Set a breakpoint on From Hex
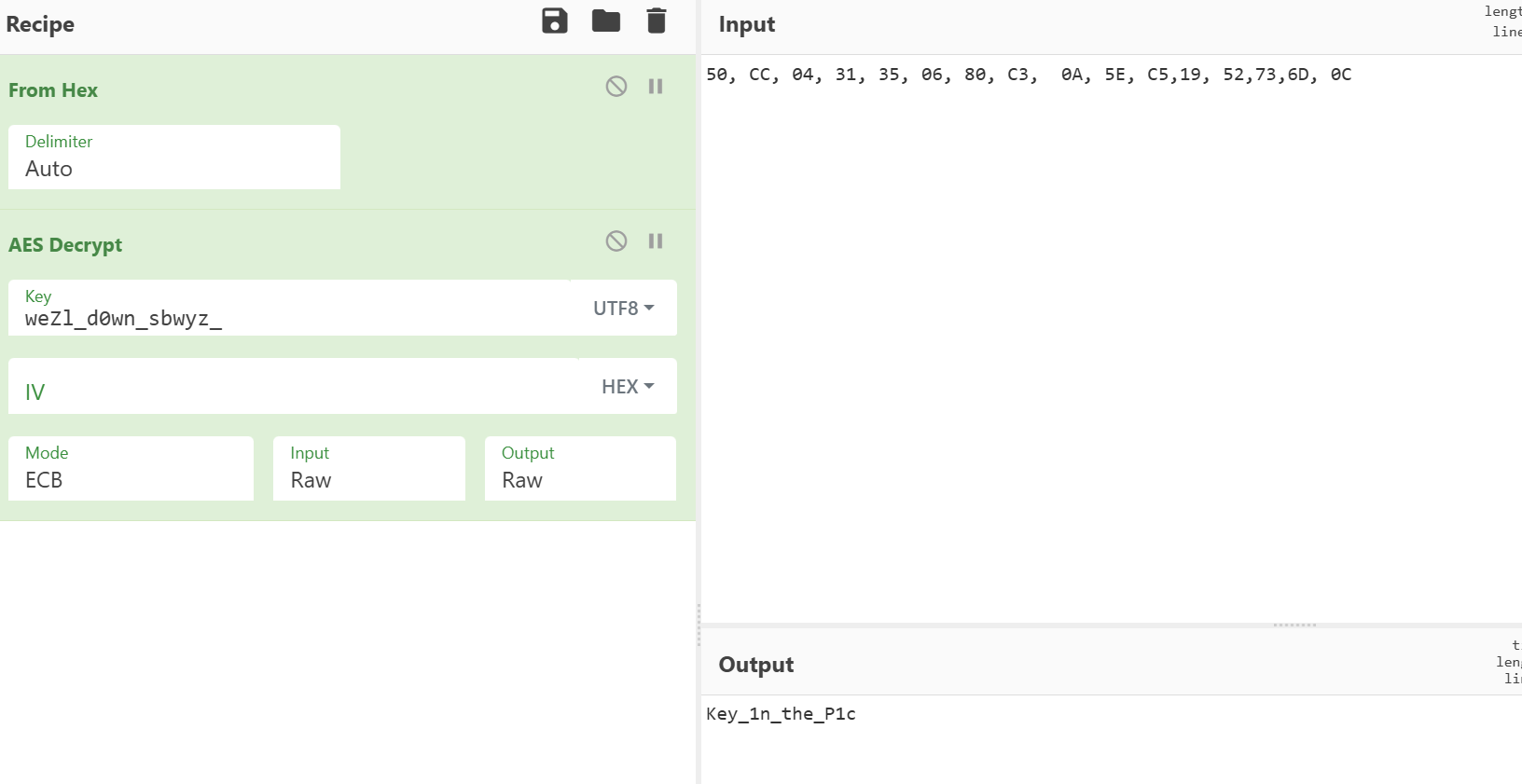This screenshot has width=1522, height=784. (x=656, y=87)
